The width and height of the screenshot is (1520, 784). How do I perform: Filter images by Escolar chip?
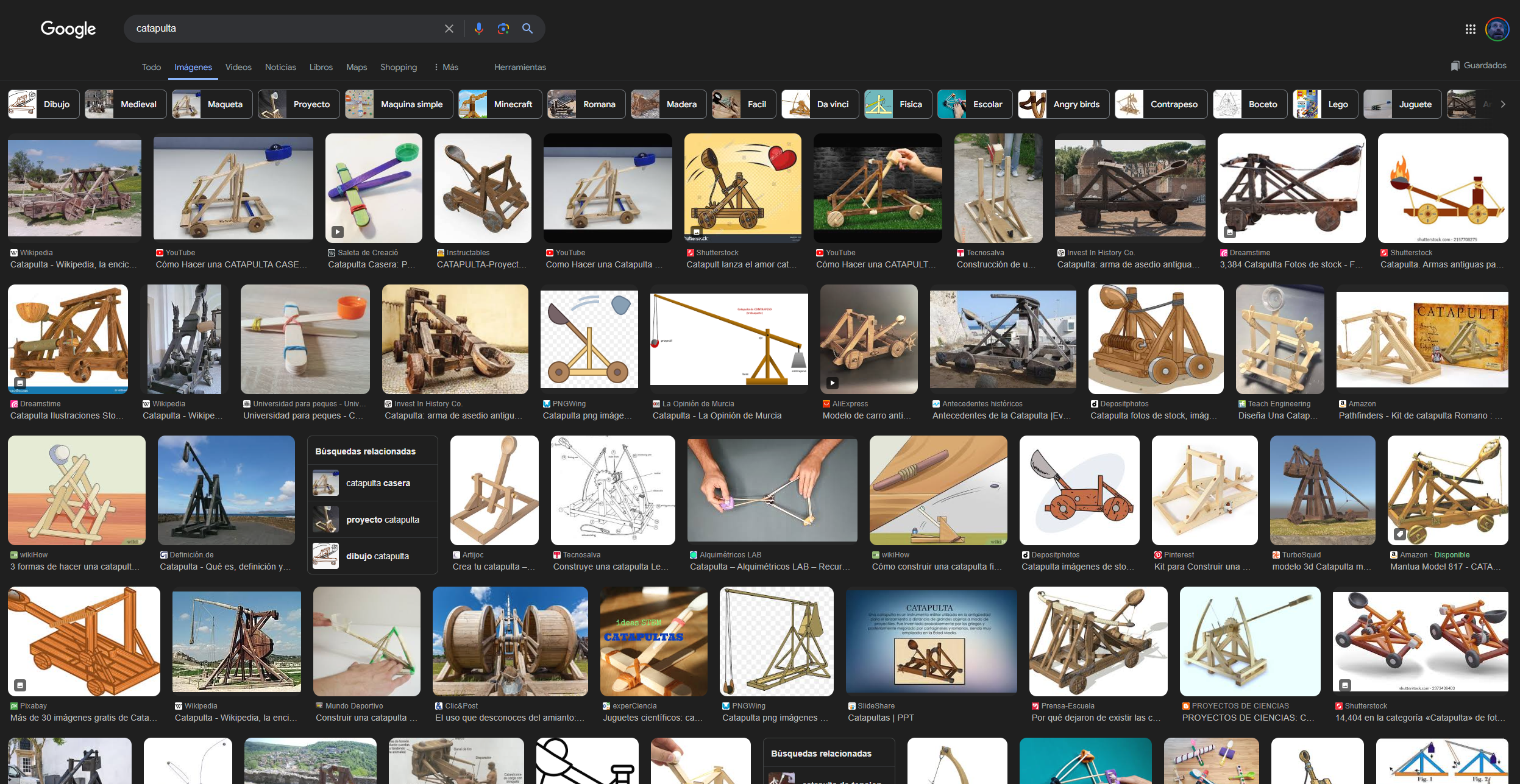point(975,104)
